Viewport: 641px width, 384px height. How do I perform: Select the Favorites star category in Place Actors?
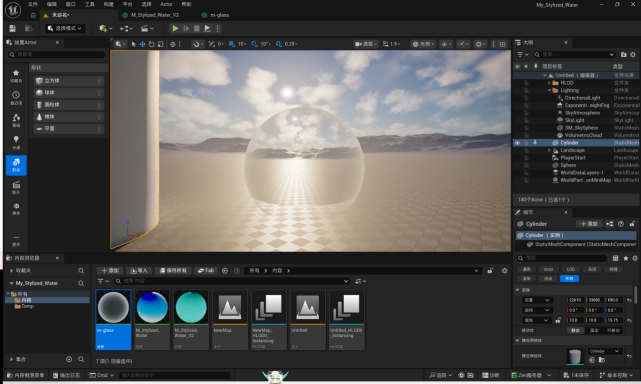16,76
